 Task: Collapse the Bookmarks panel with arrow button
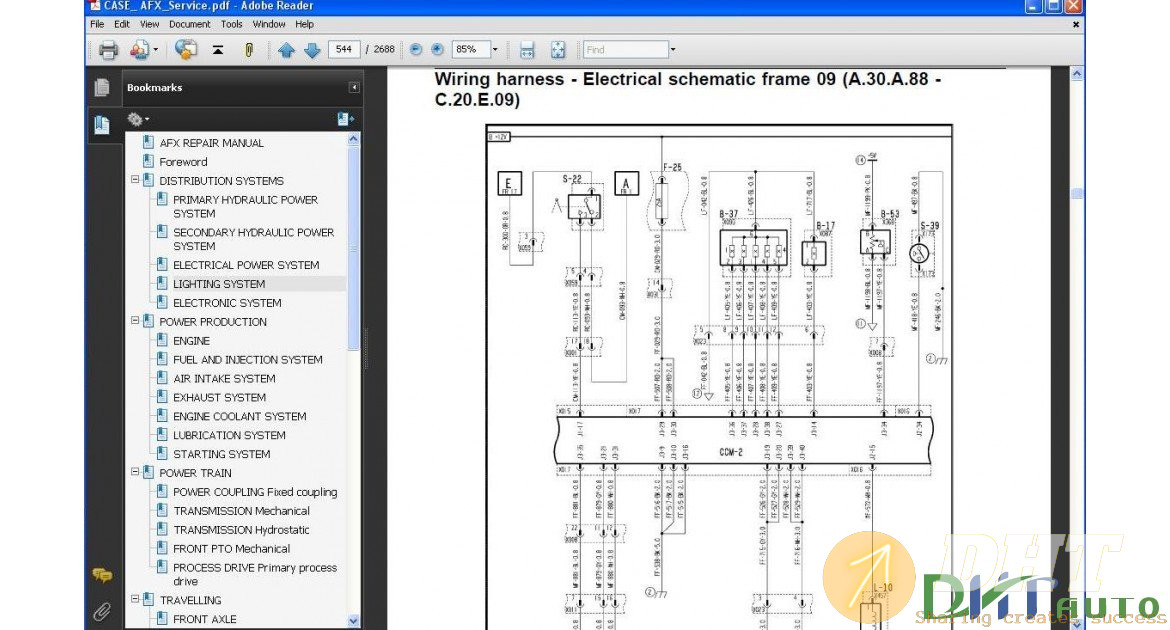[354, 87]
